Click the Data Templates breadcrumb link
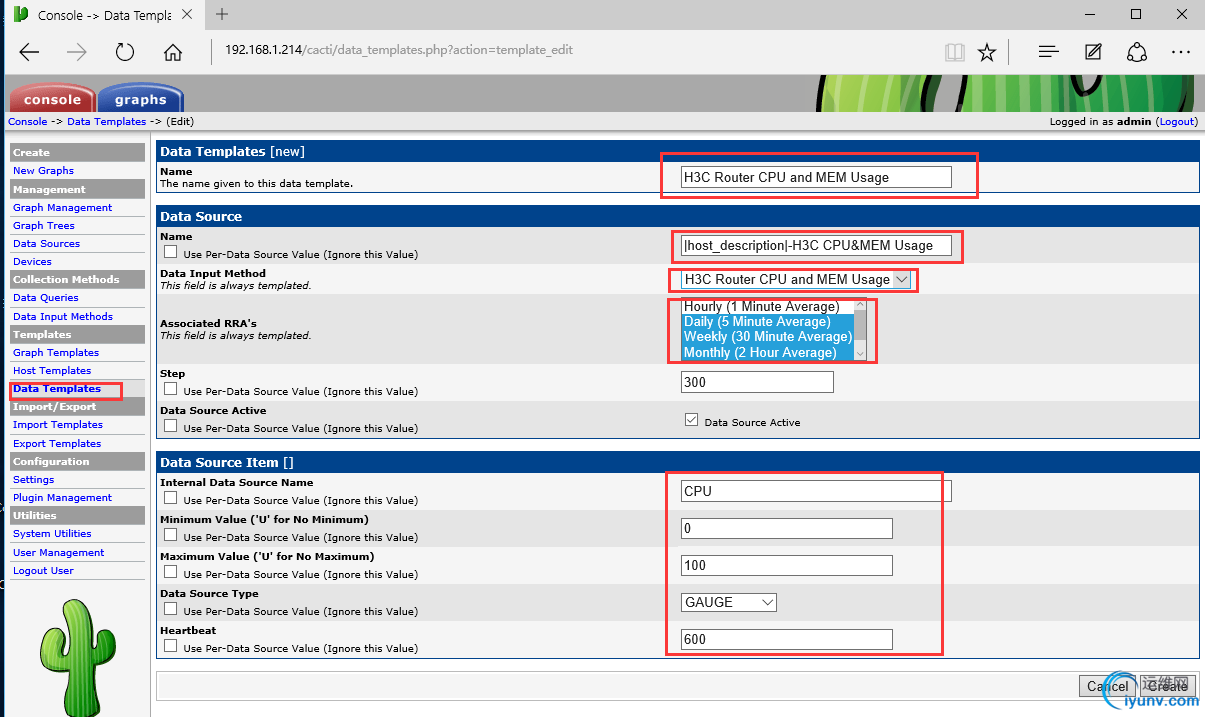Screen dimensions: 1205x717 107,121
